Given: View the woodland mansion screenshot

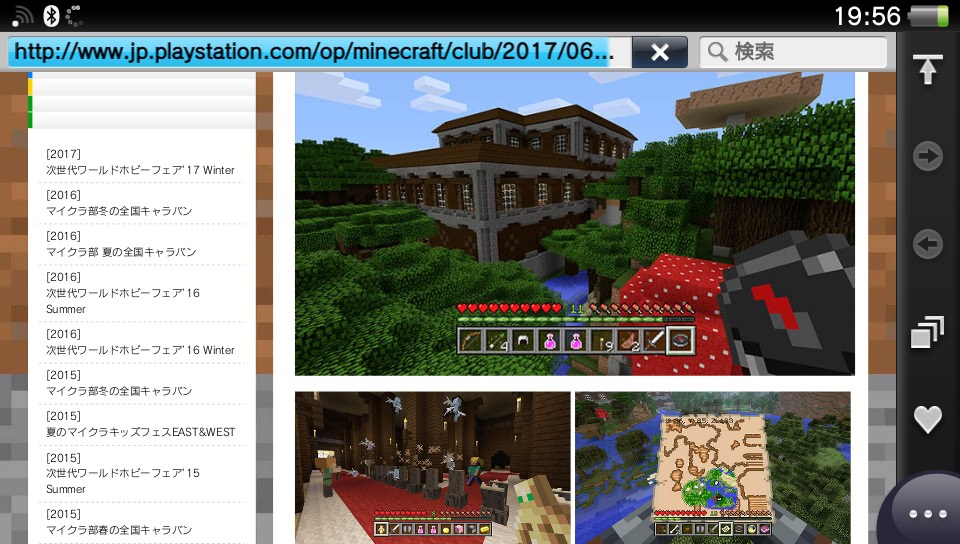Looking at the screenshot, I should 575,224.
